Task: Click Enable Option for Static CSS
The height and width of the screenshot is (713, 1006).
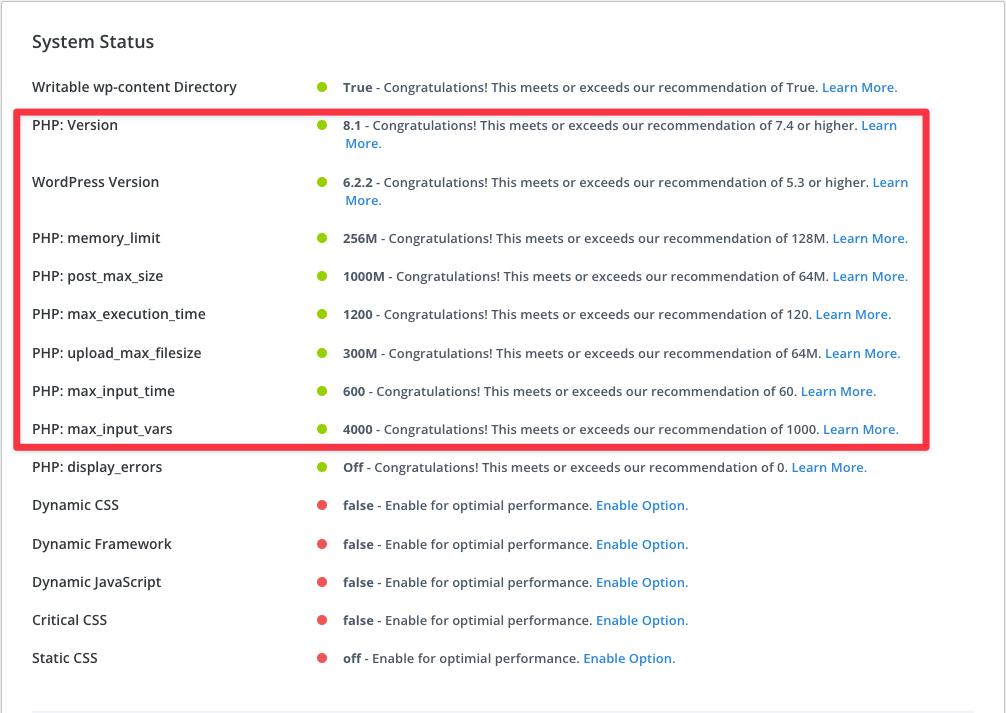Action: [x=629, y=659]
